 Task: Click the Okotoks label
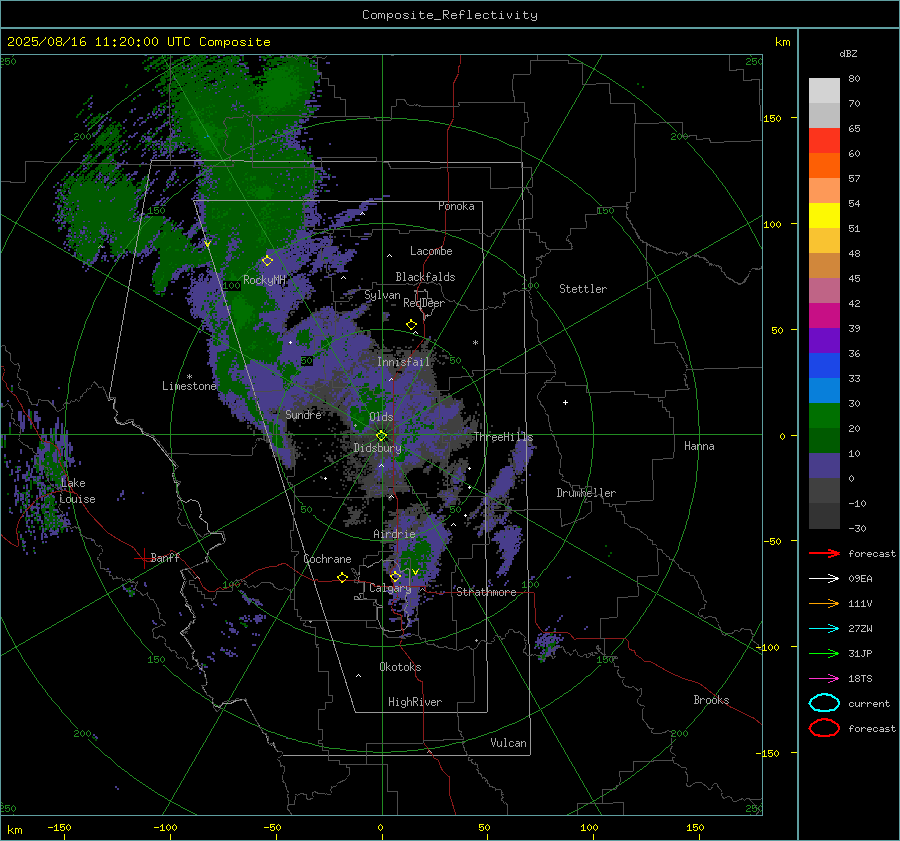coord(400,667)
